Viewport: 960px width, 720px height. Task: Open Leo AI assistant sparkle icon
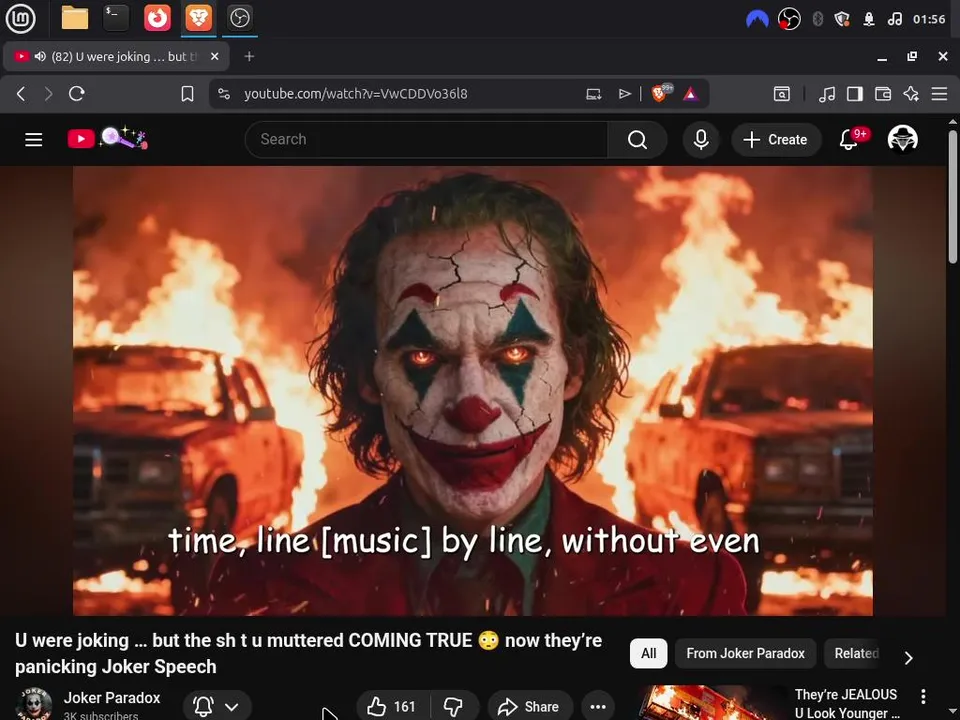tap(911, 94)
